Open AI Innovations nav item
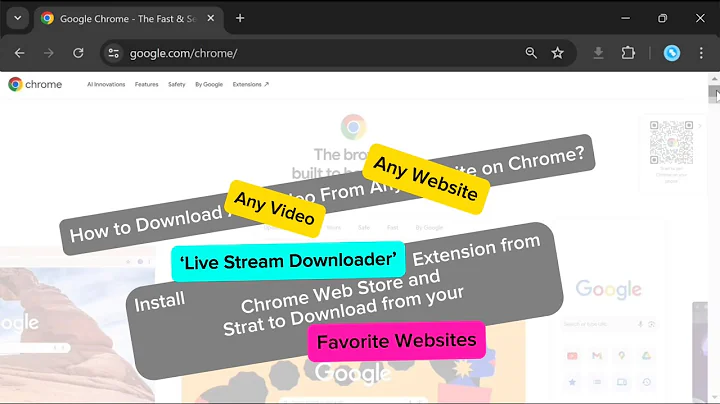The width and height of the screenshot is (720, 404). click(106, 84)
